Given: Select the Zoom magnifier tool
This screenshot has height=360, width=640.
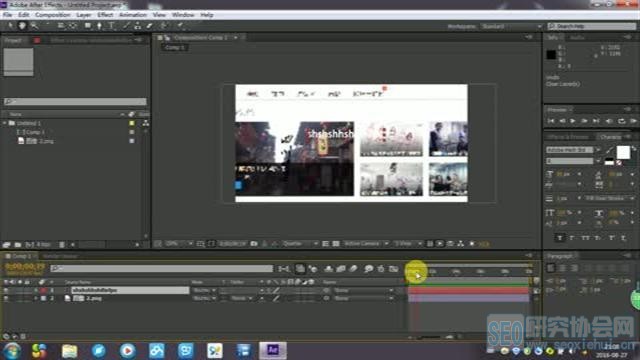Looking at the screenshot, I should pos(34,26).
